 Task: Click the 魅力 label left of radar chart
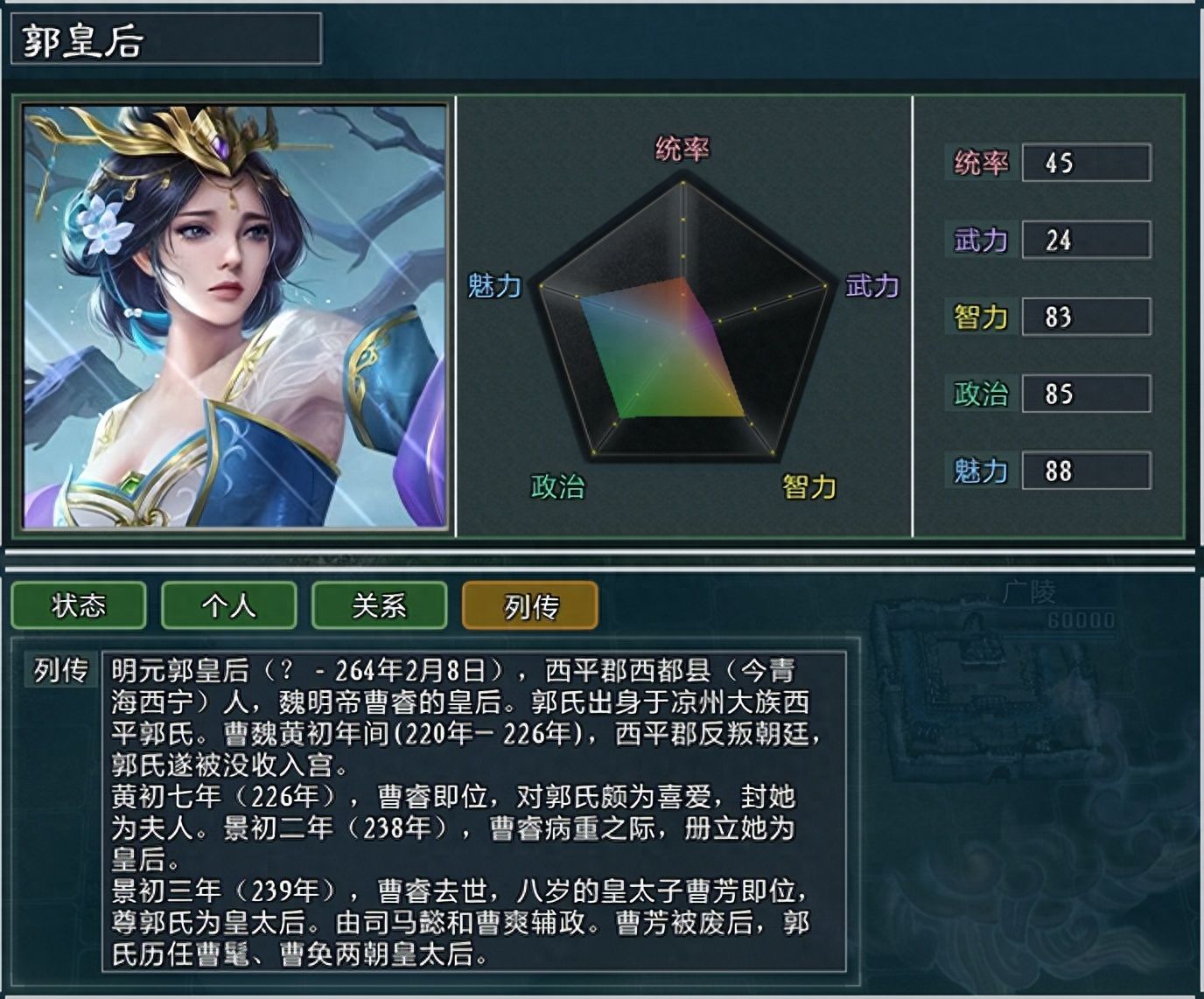pyautogui.click(x=494, y=286)
